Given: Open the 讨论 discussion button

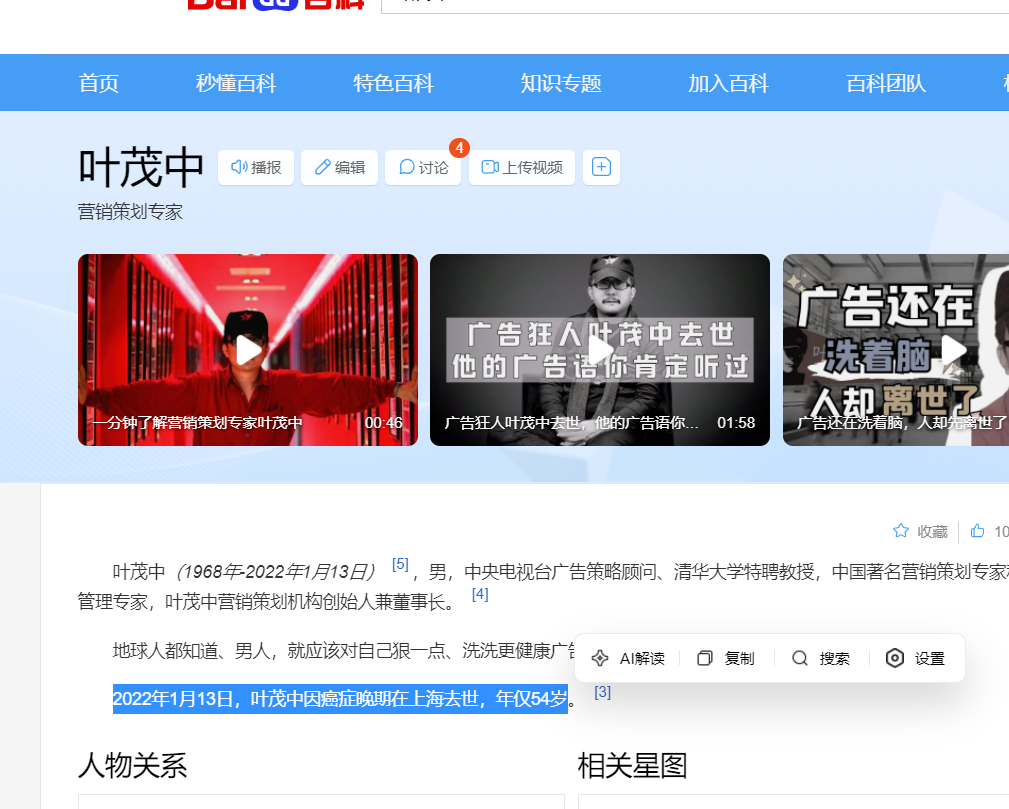Looking at the screenshot, I should pos(423,167).
